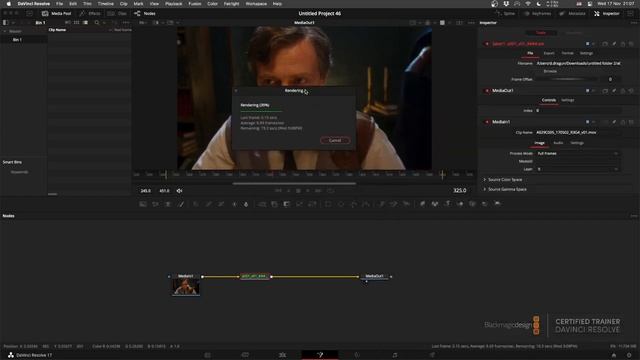Screen dimensions: 640x360
Task: Toggle the Nodes panel button
Action: (x=145, y=13)
